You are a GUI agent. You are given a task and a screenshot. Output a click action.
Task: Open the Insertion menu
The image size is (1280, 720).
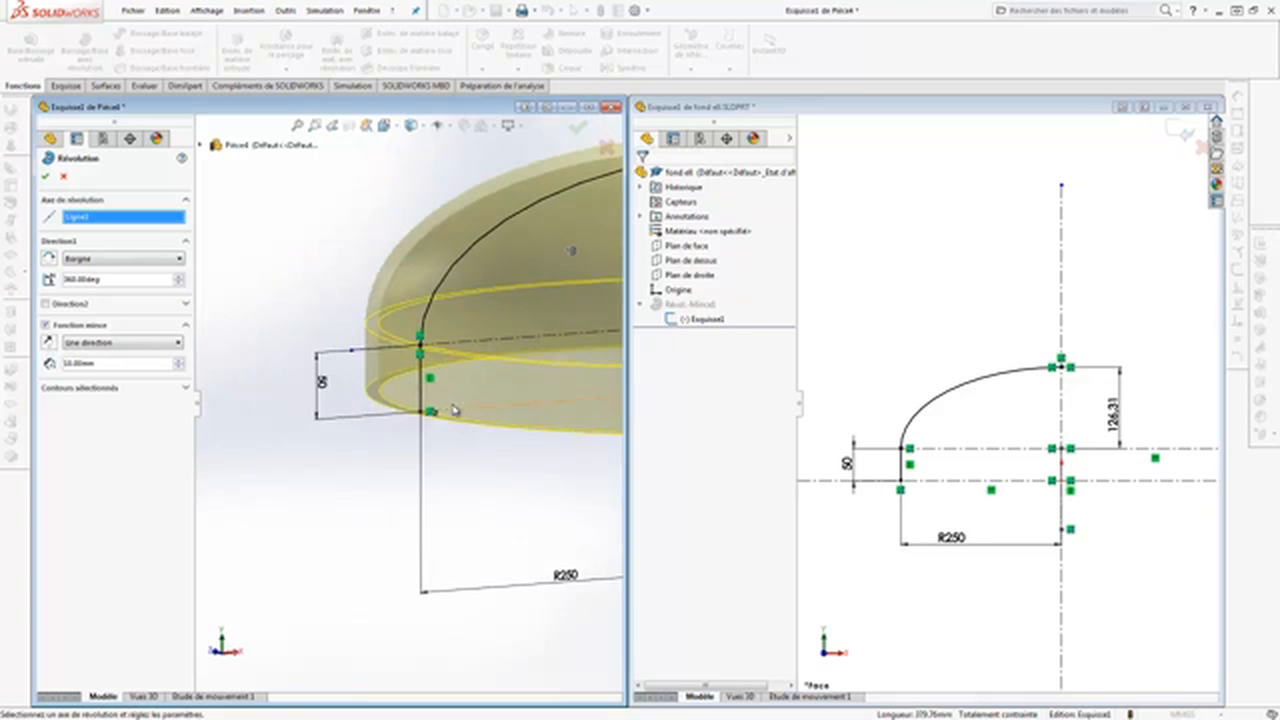pos(248,11)
